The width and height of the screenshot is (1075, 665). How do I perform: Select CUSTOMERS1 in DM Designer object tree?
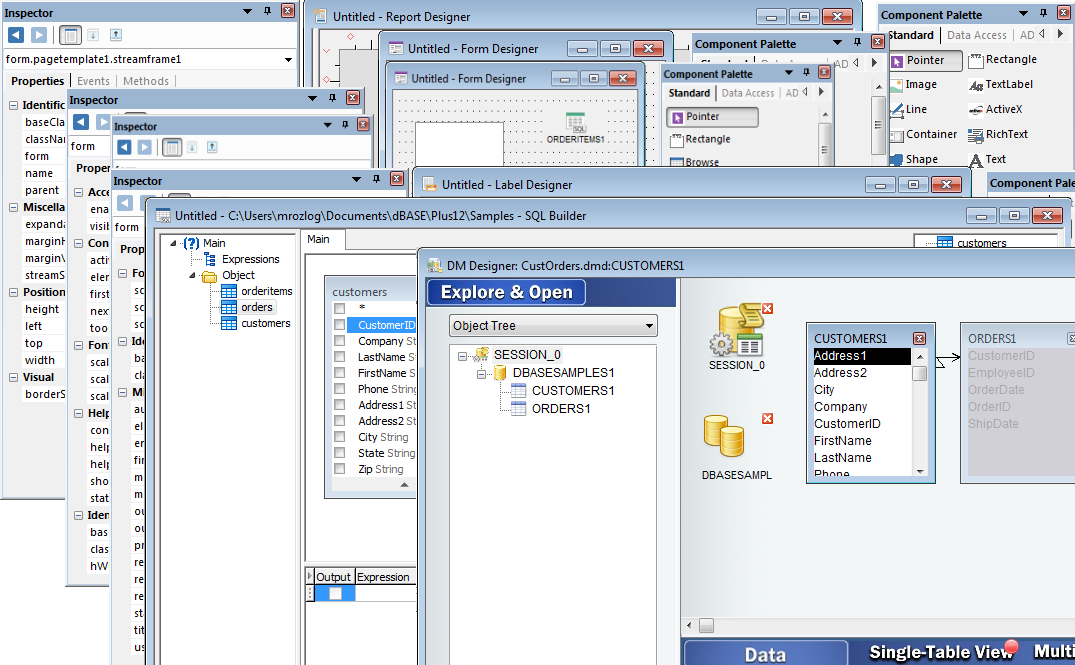[572, 391]
